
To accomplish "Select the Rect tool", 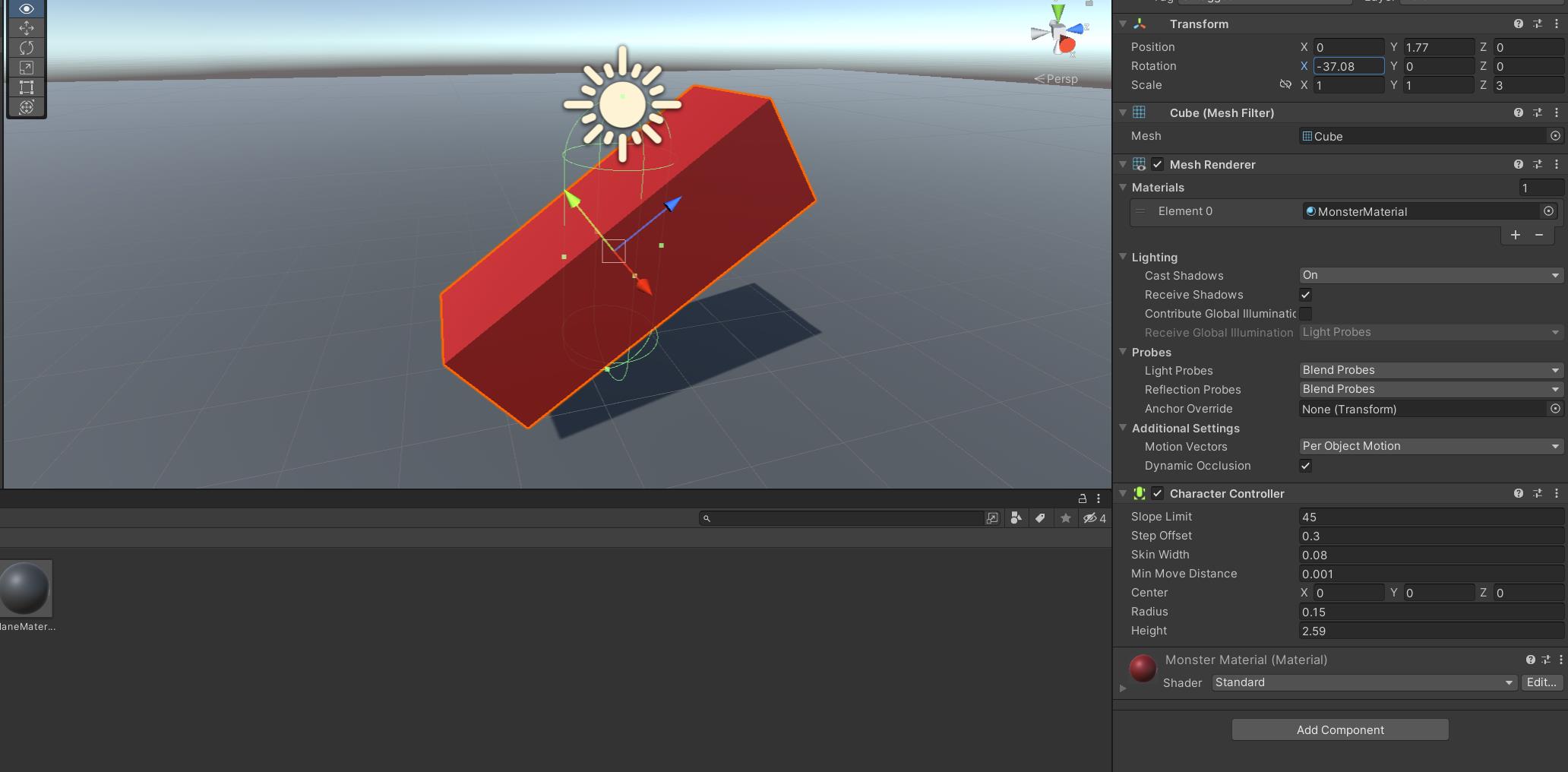I will pos(26,87).
